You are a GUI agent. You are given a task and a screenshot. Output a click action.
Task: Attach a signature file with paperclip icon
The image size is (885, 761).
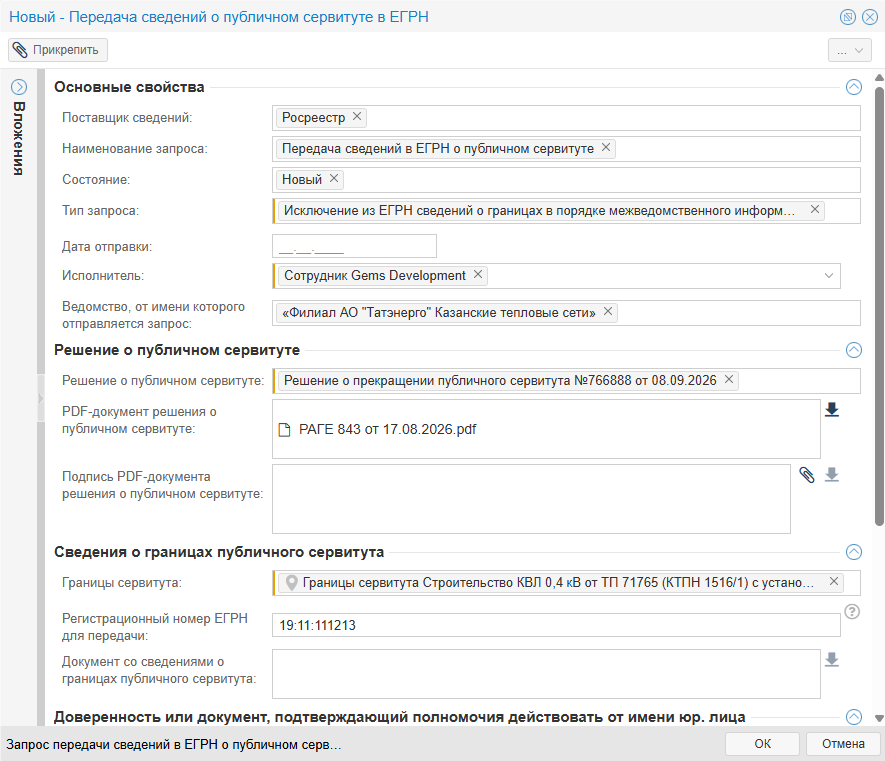(x=807, y=475)
